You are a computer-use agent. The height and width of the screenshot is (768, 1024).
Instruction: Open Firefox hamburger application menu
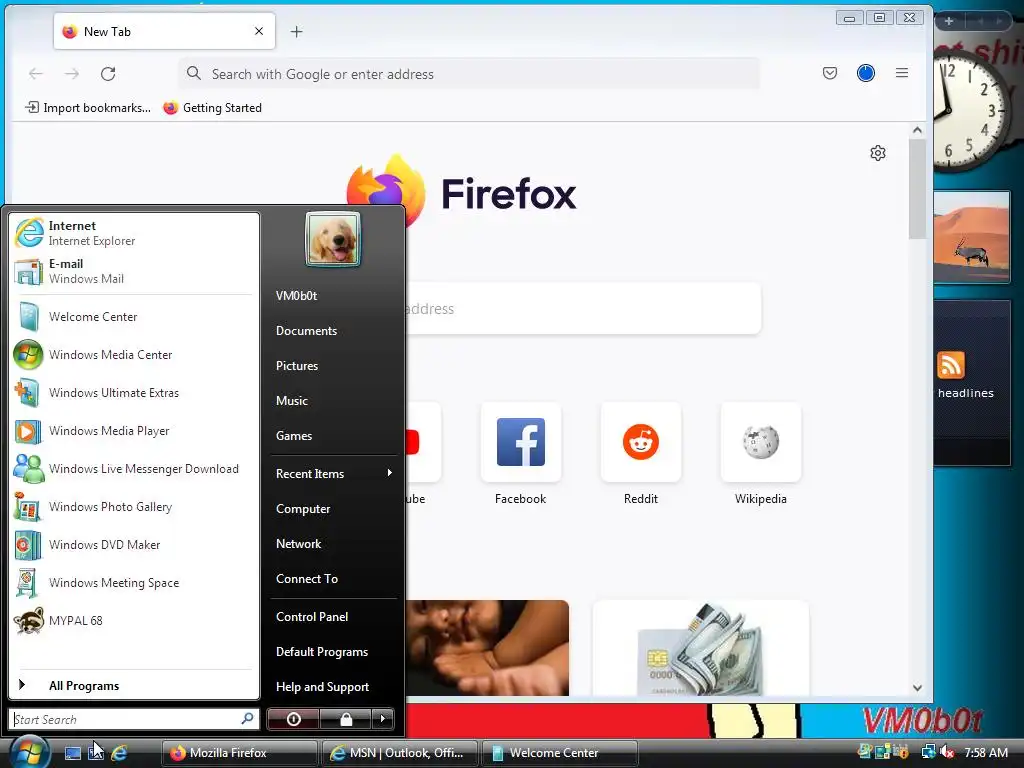tap(902, 73)
